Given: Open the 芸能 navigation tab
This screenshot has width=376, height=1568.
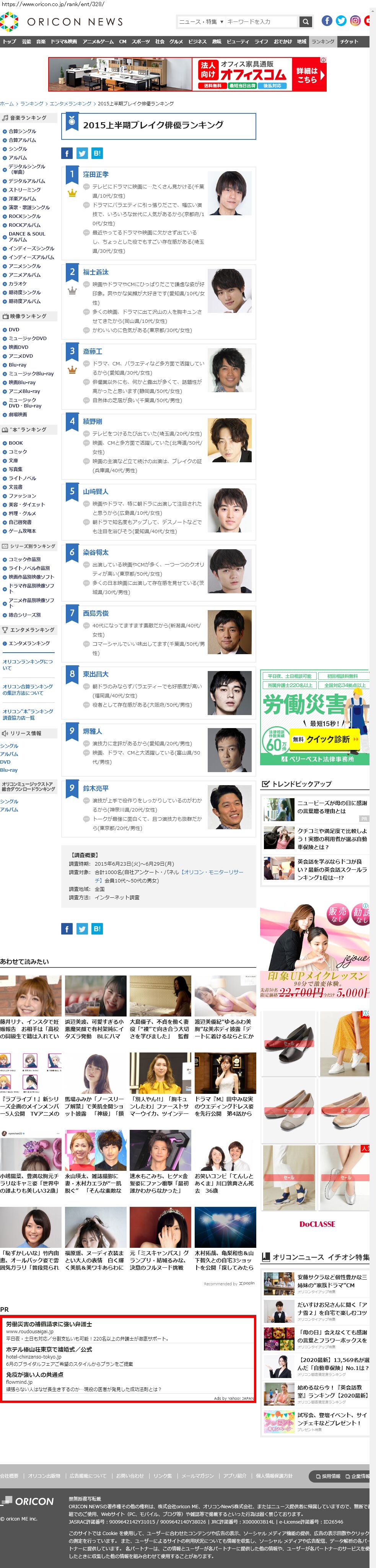Looking at the screenshot, I should click(26, 41).
